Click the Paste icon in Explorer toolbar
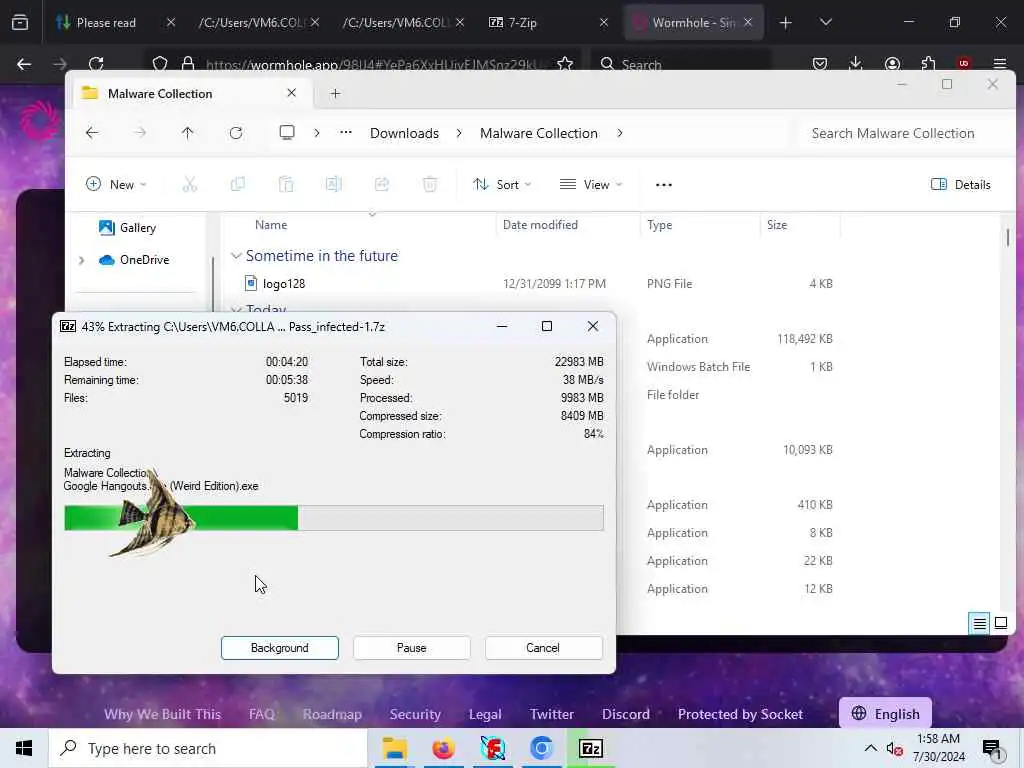Screen dimensions: 1024x768 pos(285,185)
